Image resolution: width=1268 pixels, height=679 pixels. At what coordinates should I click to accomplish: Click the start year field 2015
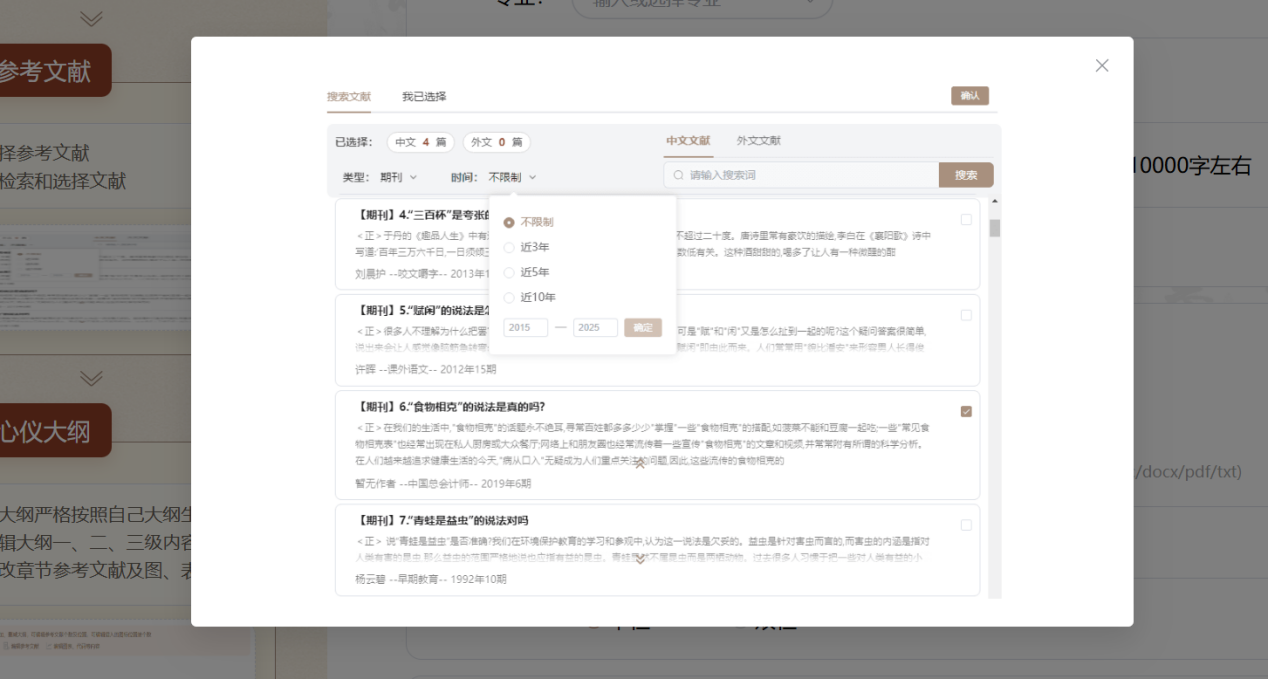coord(525,327)
